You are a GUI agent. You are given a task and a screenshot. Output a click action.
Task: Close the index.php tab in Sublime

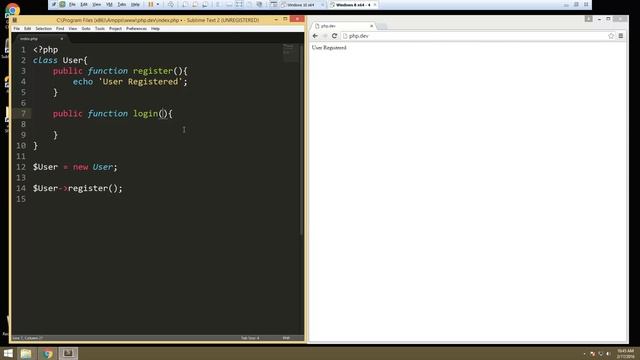tap(62, 39)
